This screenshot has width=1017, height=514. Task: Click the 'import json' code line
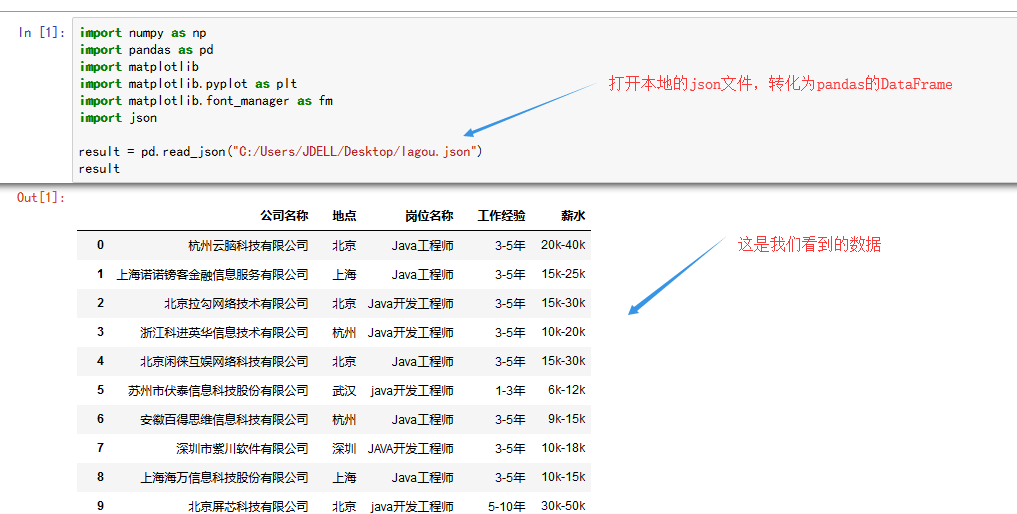118,117
